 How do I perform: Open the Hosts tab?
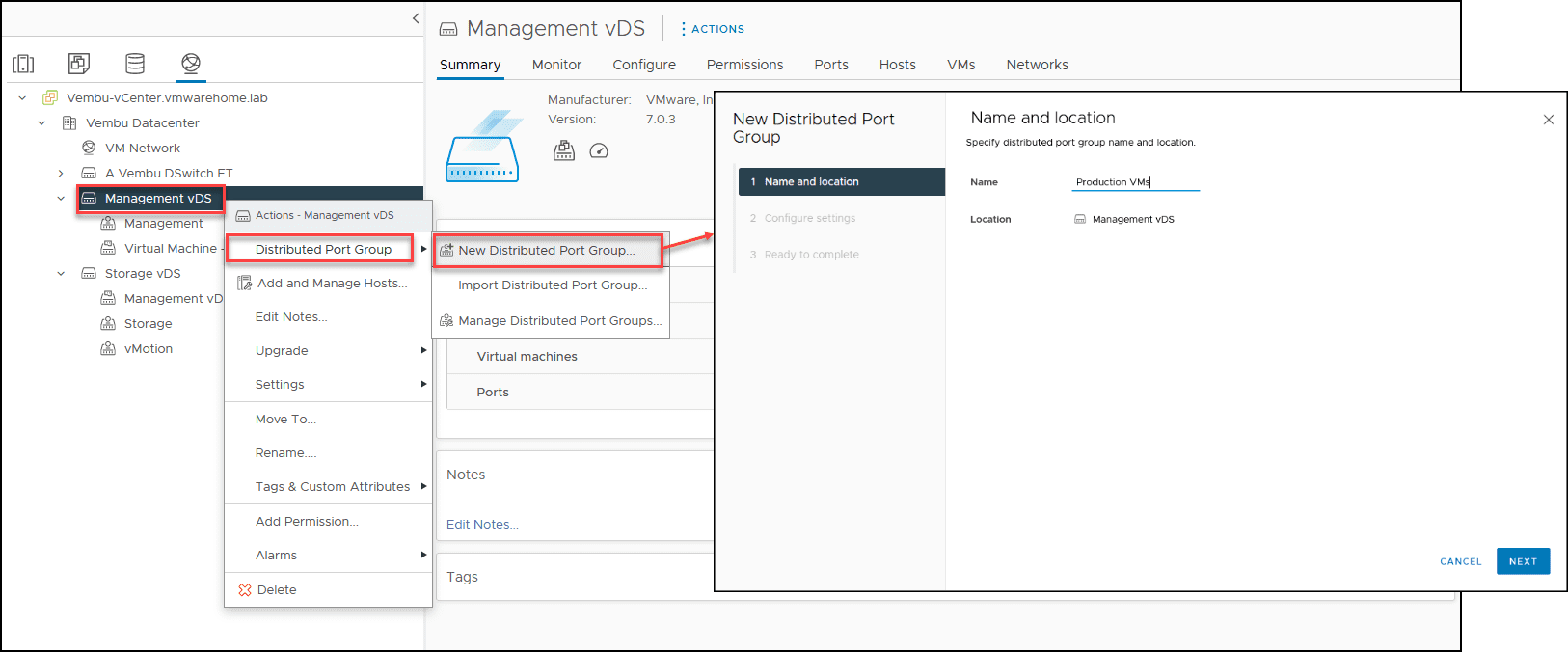897,65
